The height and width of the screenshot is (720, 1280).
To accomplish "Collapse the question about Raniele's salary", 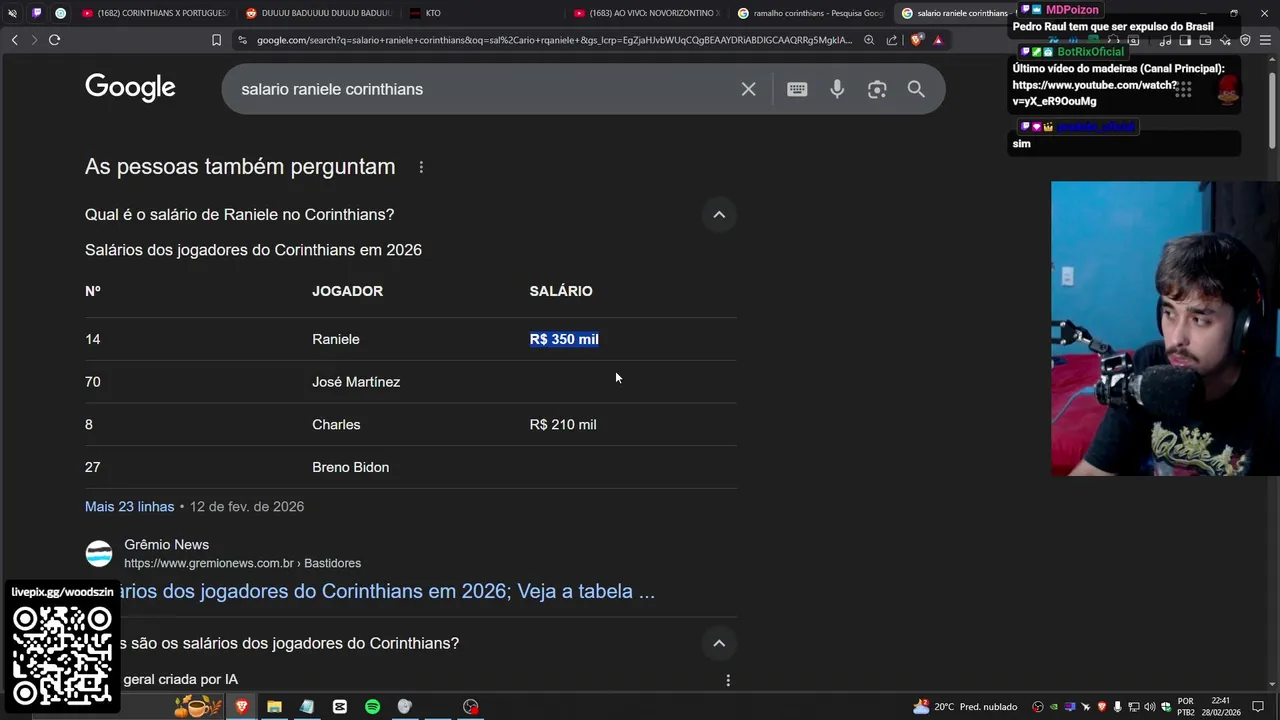I will [x=719, y=214].
